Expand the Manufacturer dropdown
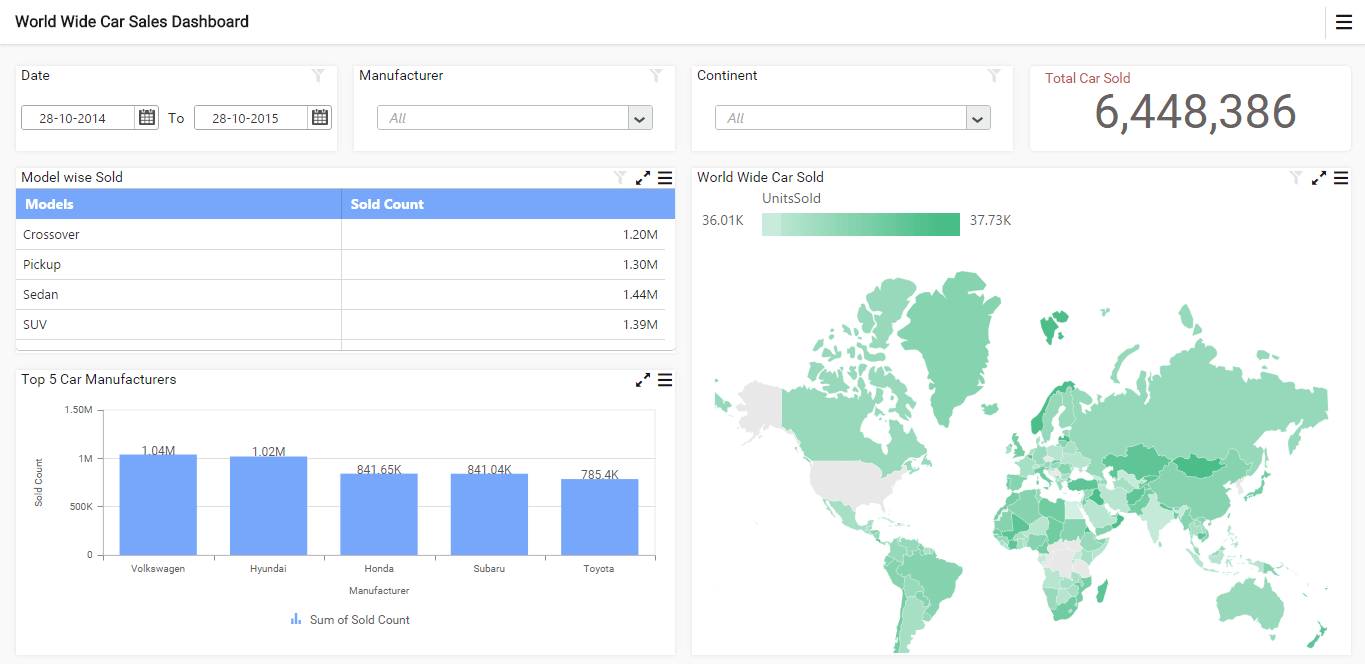This screenshot has height=664, width=1365. (x=640, y=118)
